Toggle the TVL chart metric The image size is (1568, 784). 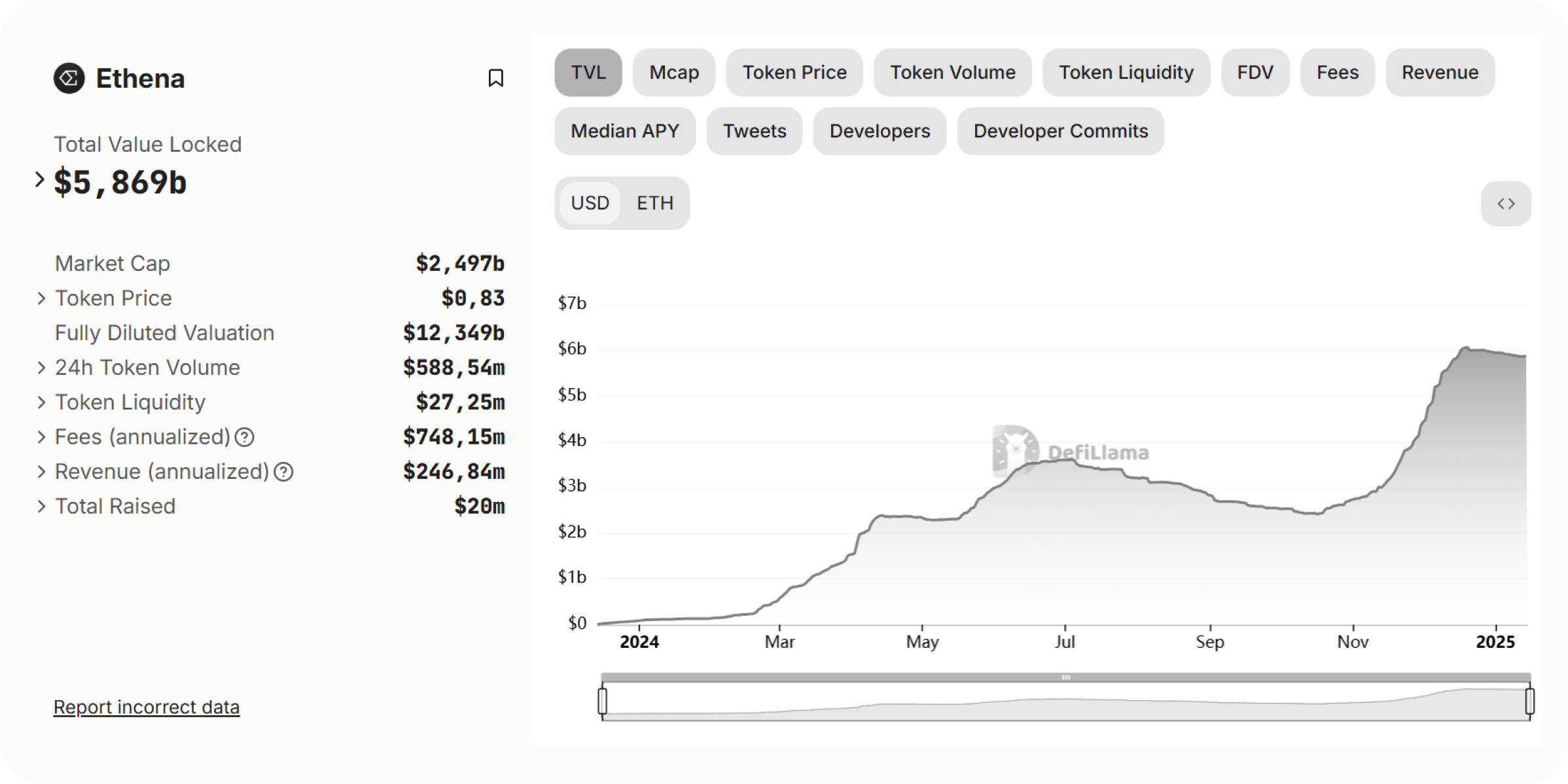tap(588, 72)
